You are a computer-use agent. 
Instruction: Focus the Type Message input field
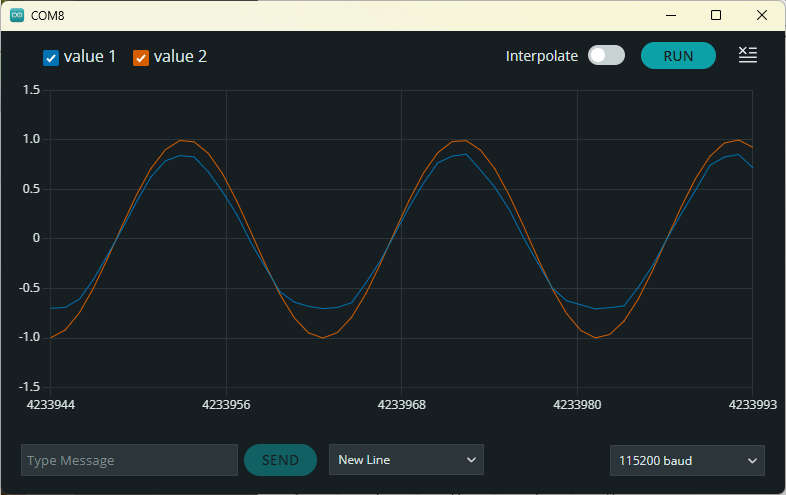point(129,460)
